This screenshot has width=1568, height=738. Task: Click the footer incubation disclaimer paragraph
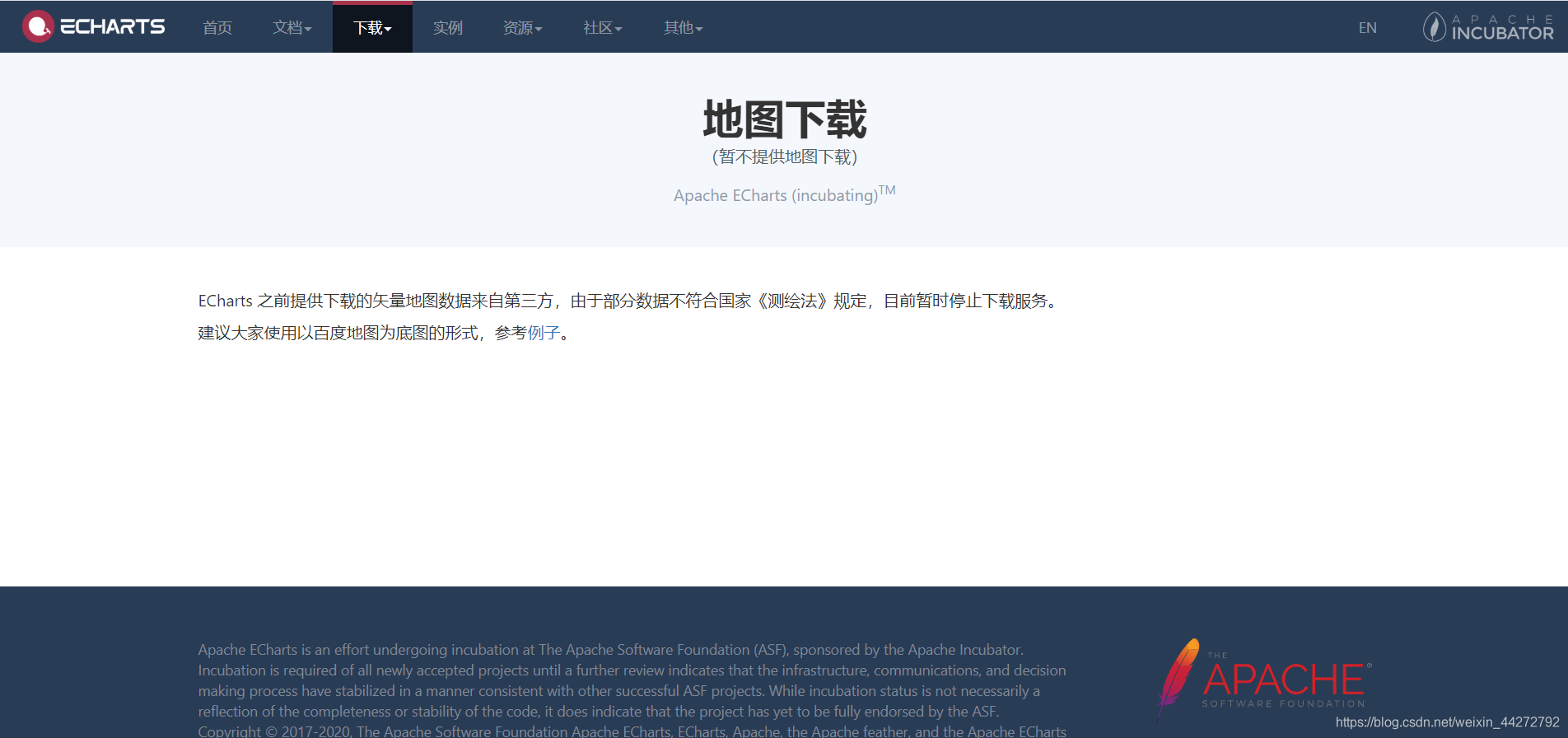(x=632, y=680)
